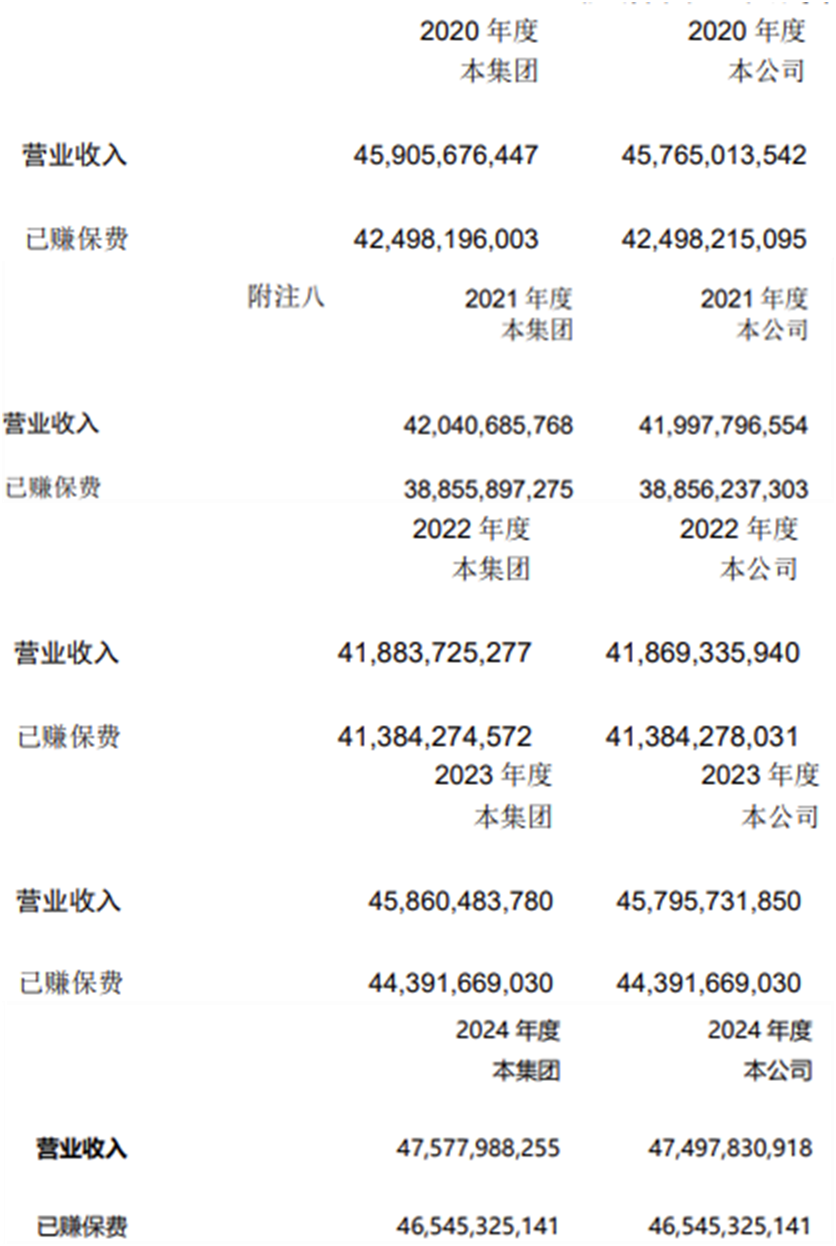This screenshot has width=836, height=1246.
Task: Select 2024 本公司 已赚保费 value 46,545,325,141
Action: tap(730, 1225)
